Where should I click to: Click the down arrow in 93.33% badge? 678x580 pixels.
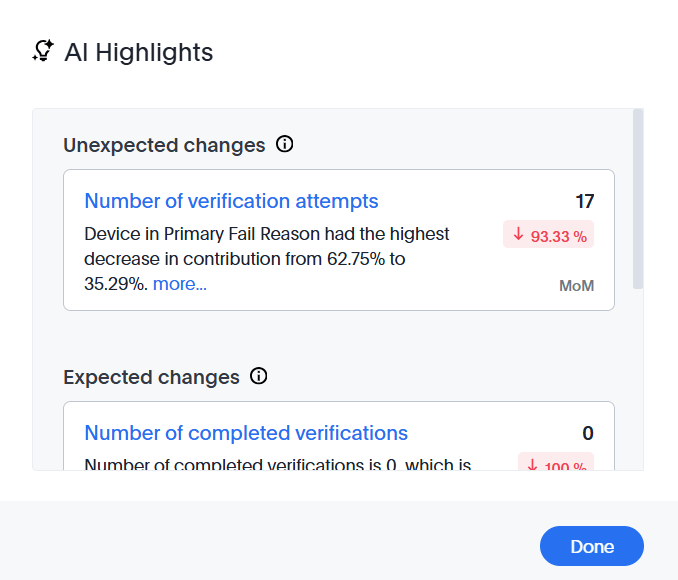[x=518, y=235]
